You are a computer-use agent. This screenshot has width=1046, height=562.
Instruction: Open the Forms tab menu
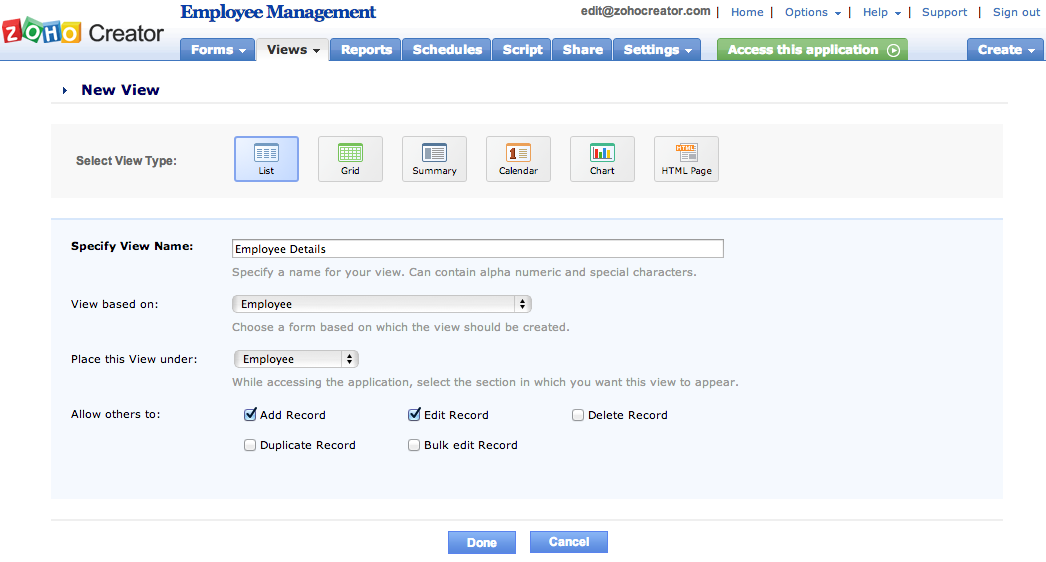coord(218,50)
